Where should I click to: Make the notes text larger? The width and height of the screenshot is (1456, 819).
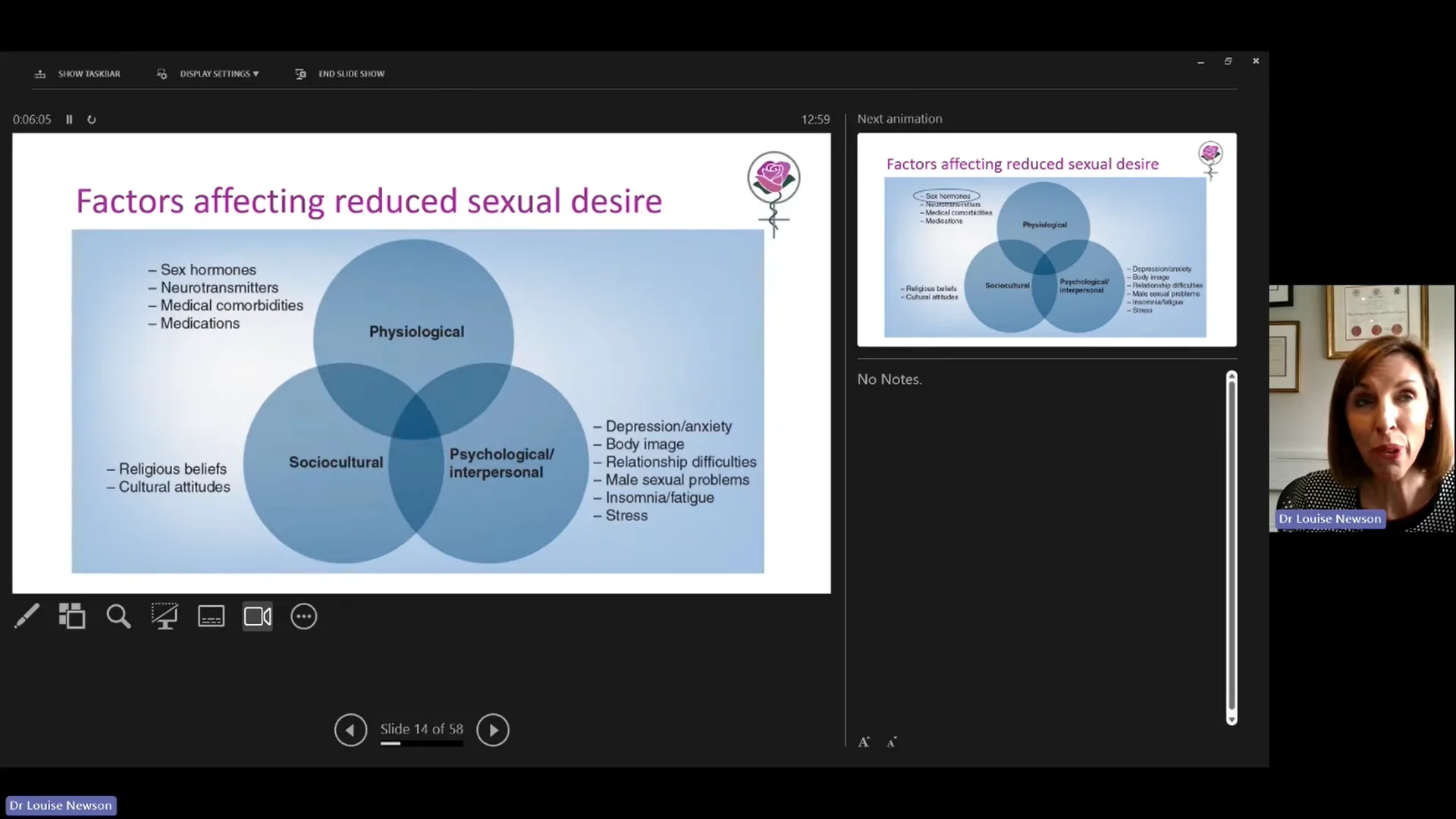(x=864, y=742)
